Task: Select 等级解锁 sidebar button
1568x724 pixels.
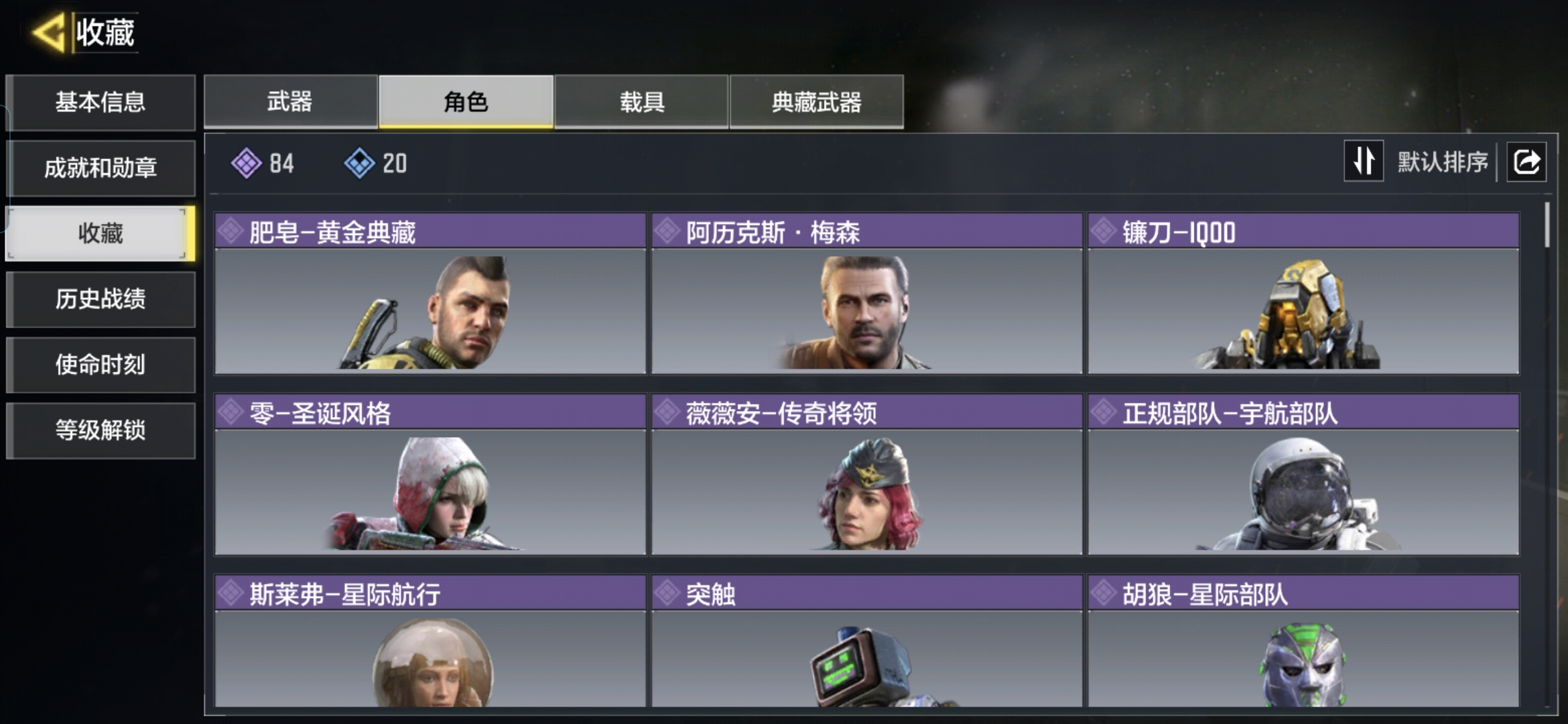Action: click(101, 430)
